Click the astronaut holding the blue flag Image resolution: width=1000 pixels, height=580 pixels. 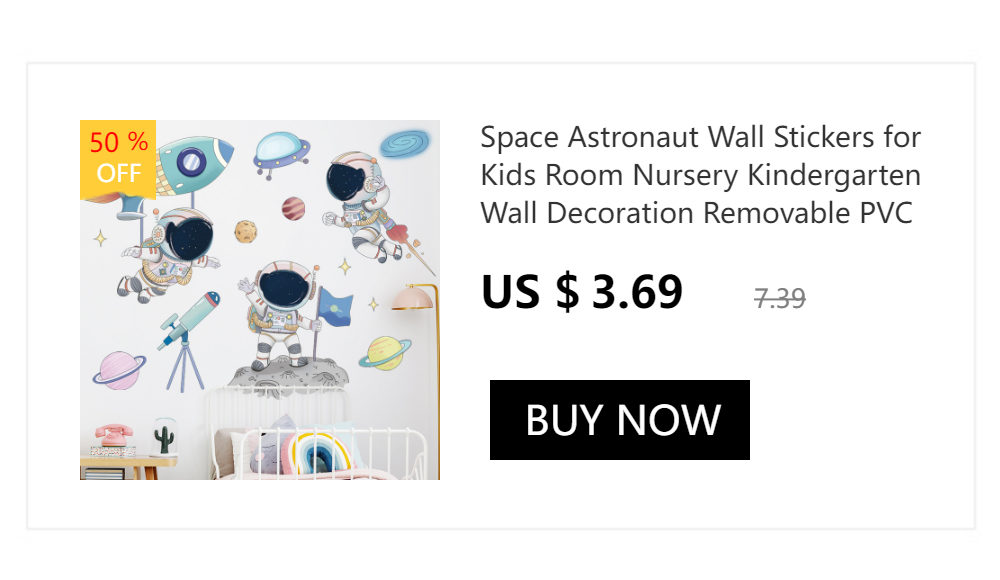[286, 315]
